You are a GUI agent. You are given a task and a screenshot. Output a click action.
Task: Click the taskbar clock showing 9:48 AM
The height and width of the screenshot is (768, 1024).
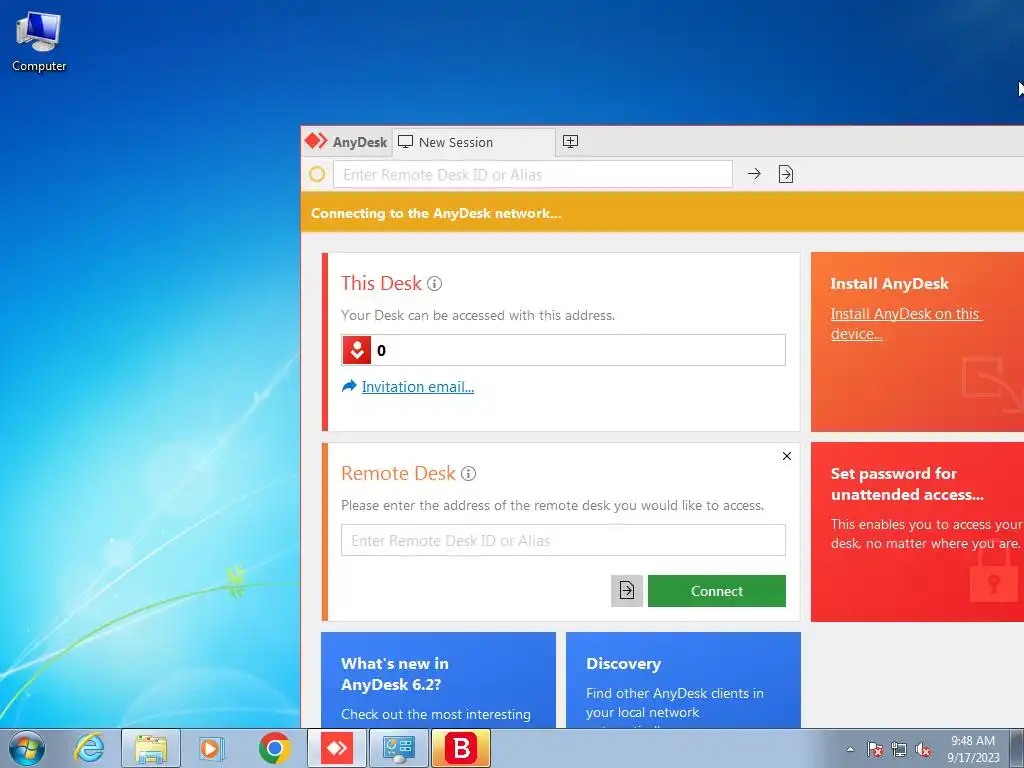click(973, 749)
